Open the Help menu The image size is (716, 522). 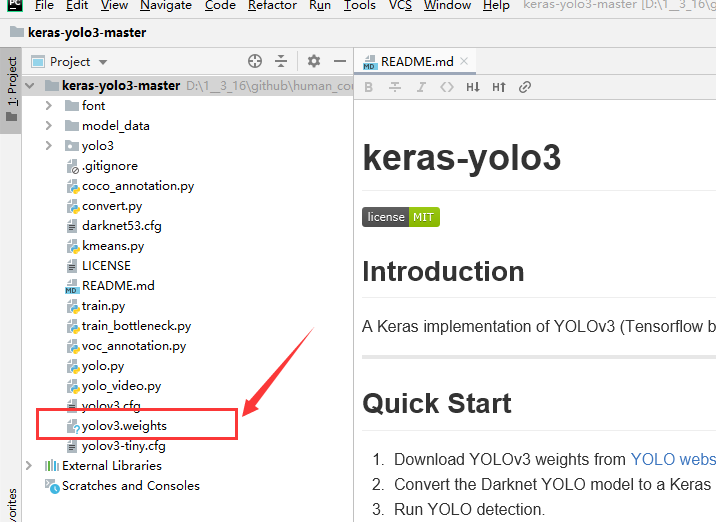(x=496, y=5)
